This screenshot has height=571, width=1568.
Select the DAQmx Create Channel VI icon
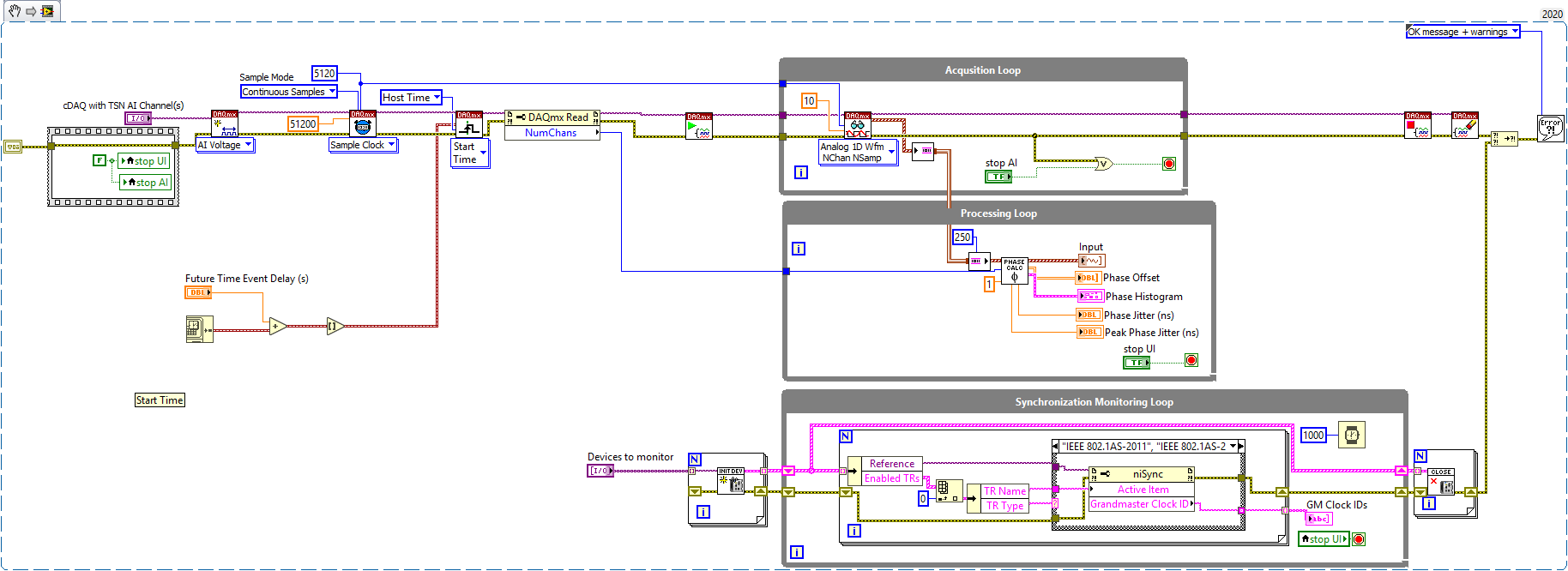point(225,123)
